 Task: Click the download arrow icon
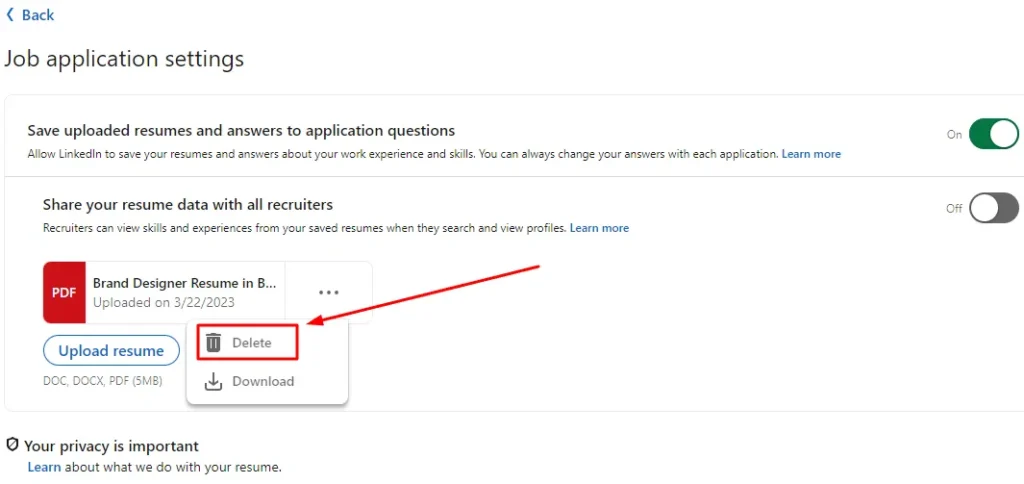point(213,381)
